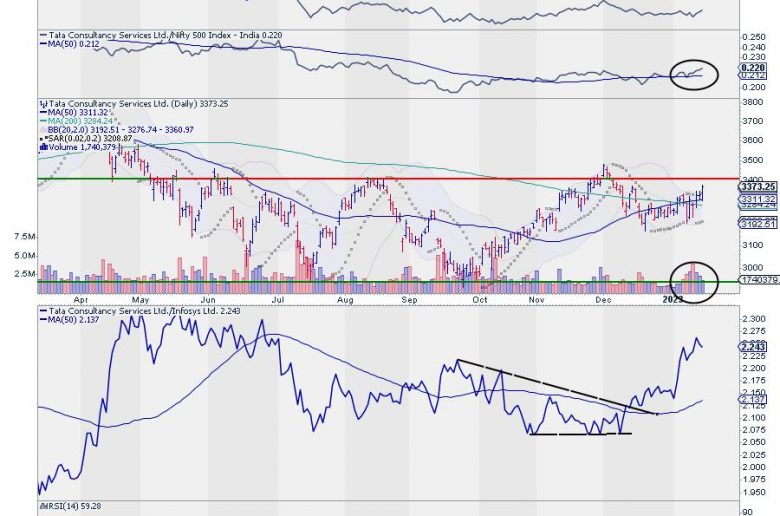Click the 2.300 Infosys ratio axis label
This screenshot has width=780, height=516.
(x=754, y=318)
